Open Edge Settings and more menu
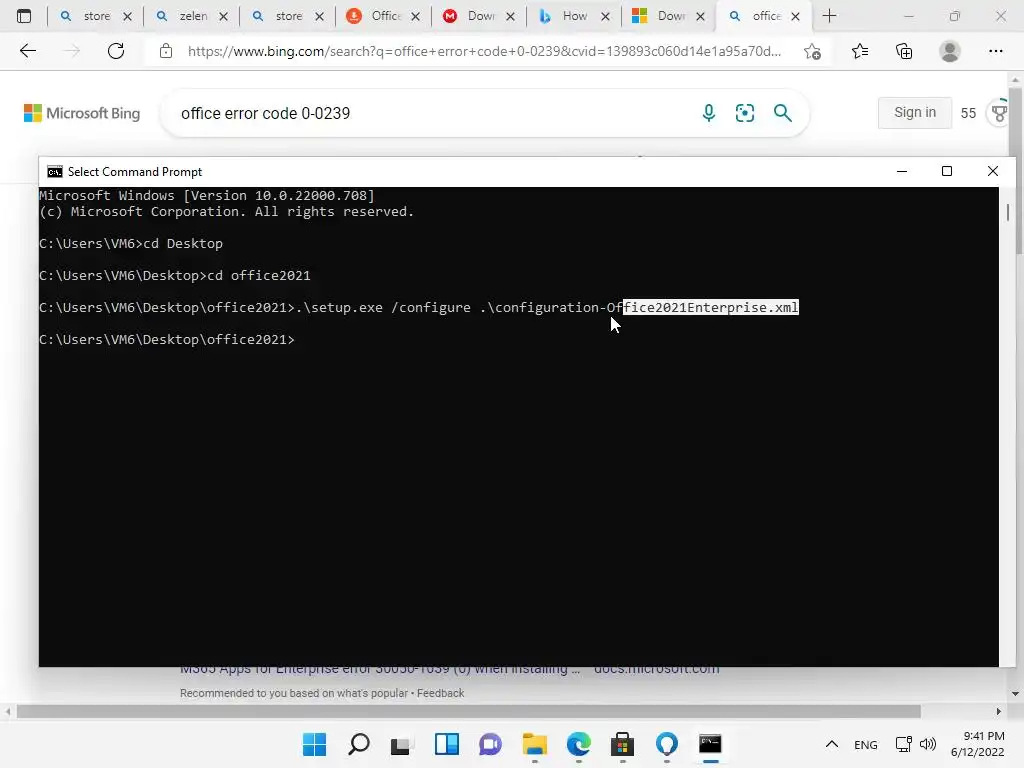Image resolution: width=1024 pixels, height=768 pixels. tap(995, 51)
